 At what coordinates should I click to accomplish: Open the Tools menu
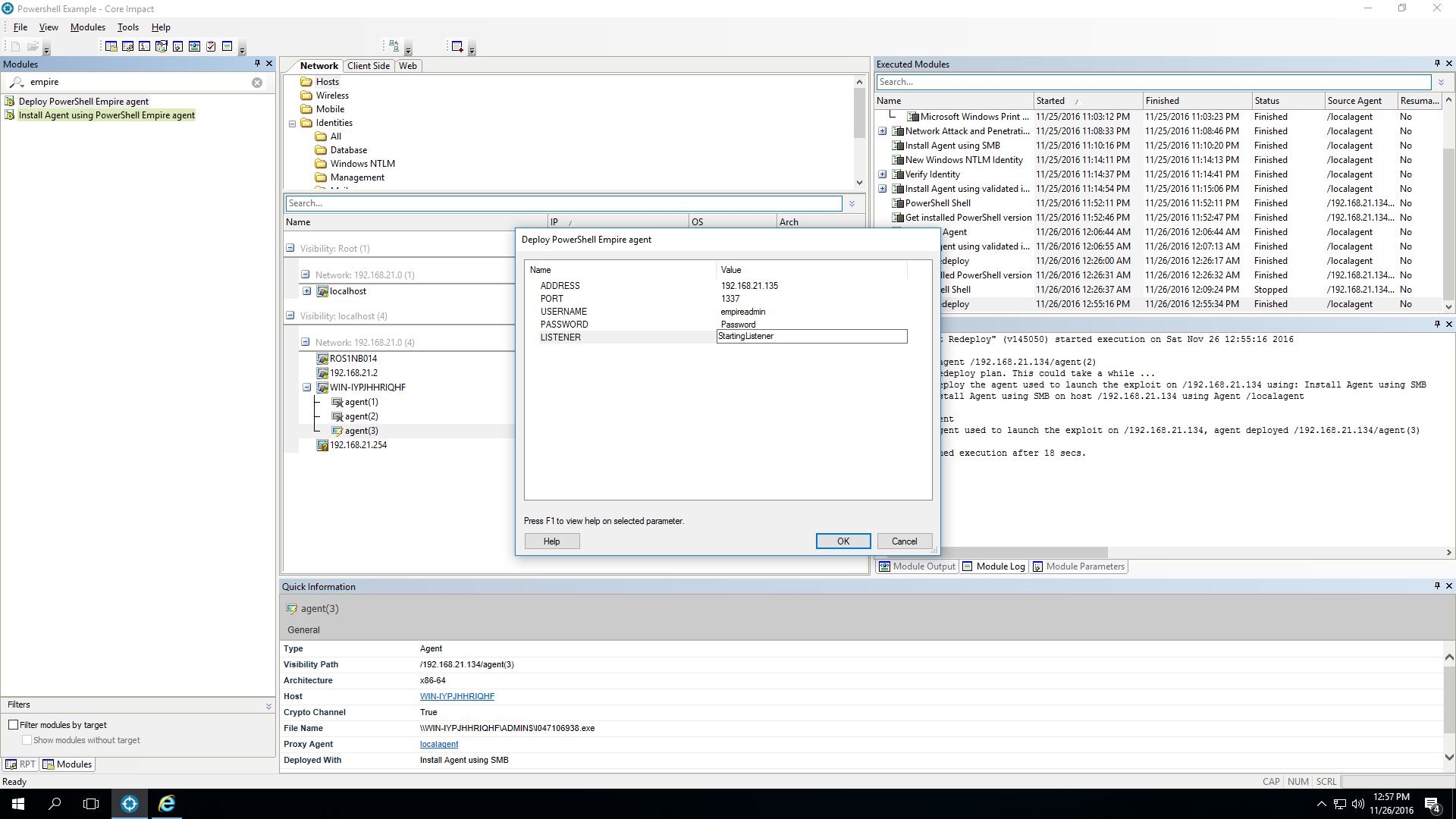pyautogui.click(x=128, y=27)
